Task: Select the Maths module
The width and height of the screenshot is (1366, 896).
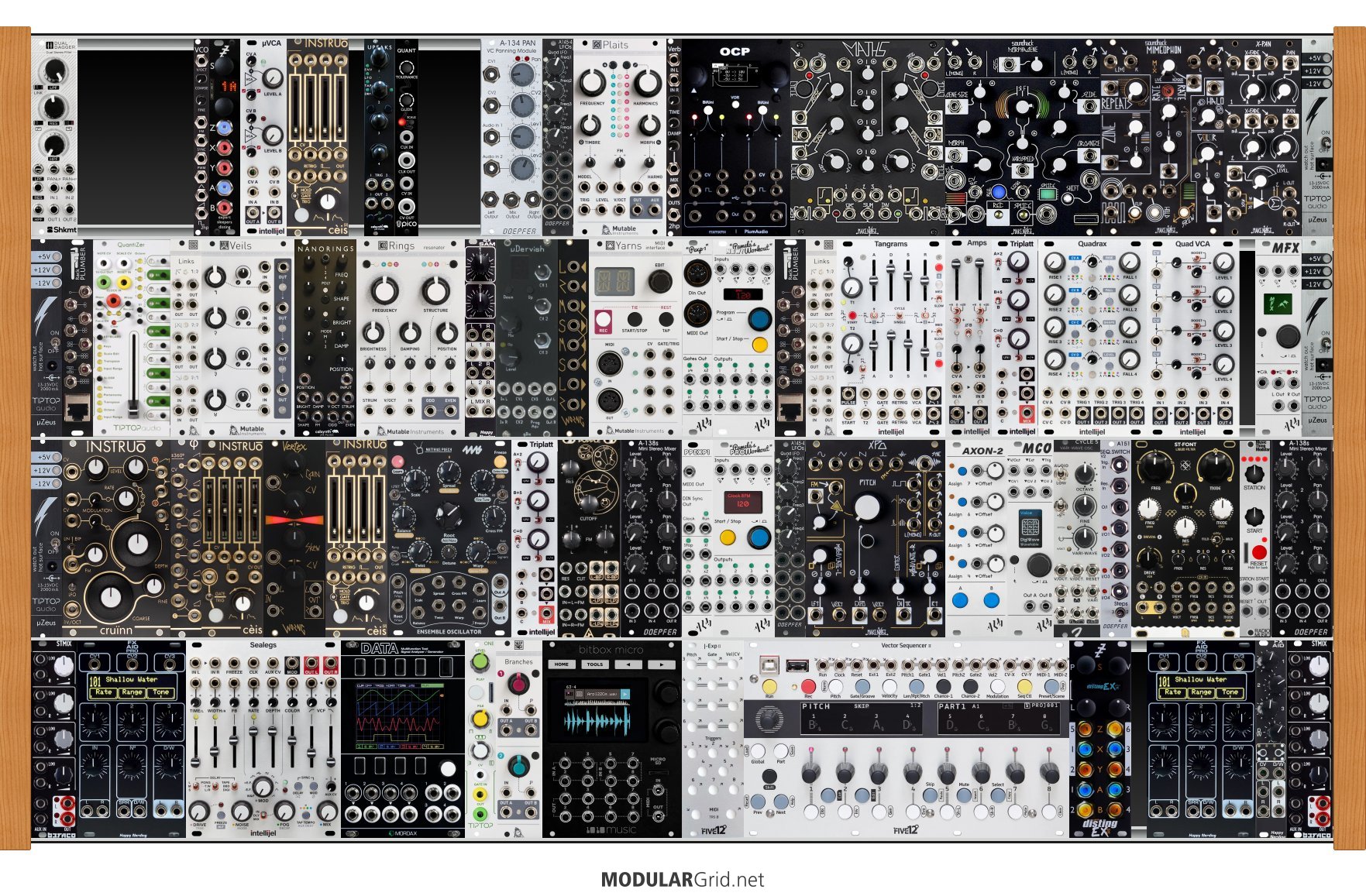Action: [x=867, y=137]
